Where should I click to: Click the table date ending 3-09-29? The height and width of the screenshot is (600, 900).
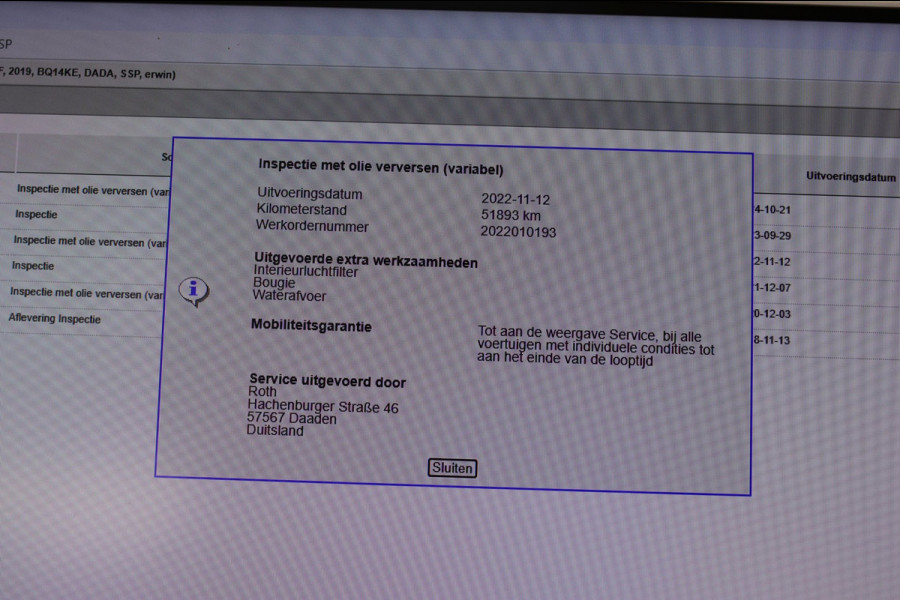click(771, 236)
